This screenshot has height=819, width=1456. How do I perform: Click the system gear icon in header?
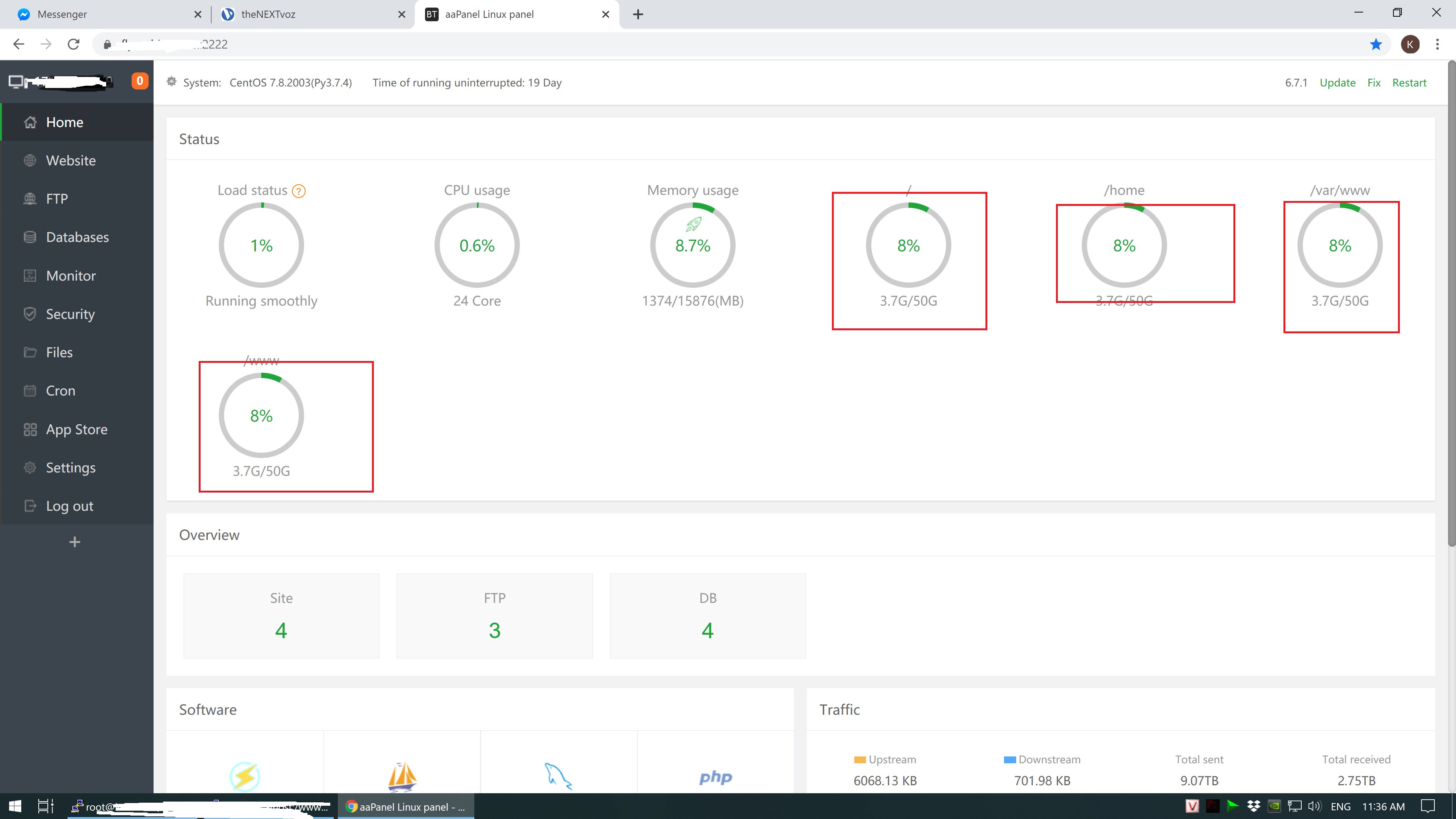click(171, 82)
